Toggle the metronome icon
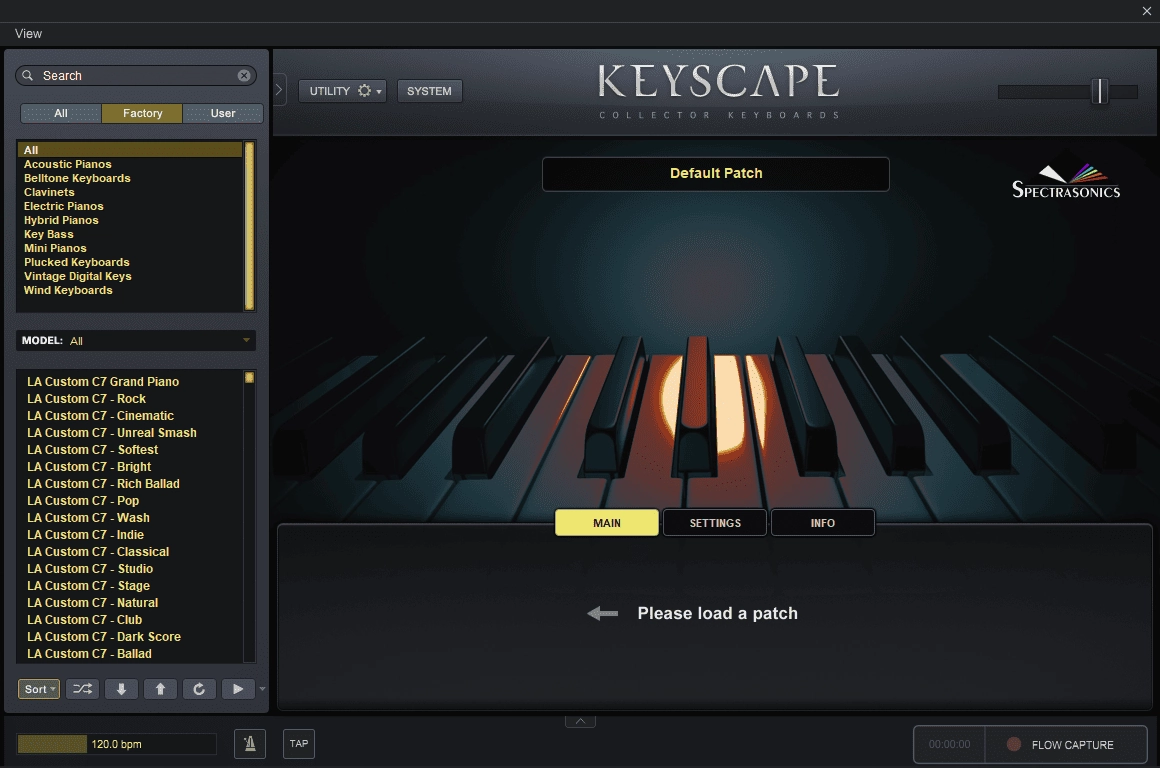1160x768 pixels. (x=250, y=744)
